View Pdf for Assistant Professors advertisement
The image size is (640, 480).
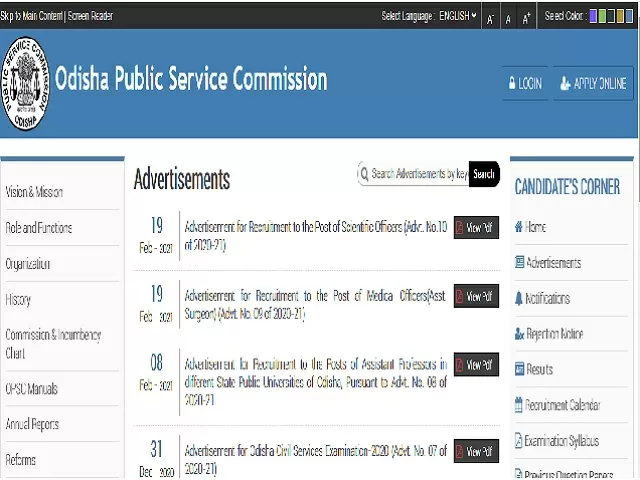point(476,364)
